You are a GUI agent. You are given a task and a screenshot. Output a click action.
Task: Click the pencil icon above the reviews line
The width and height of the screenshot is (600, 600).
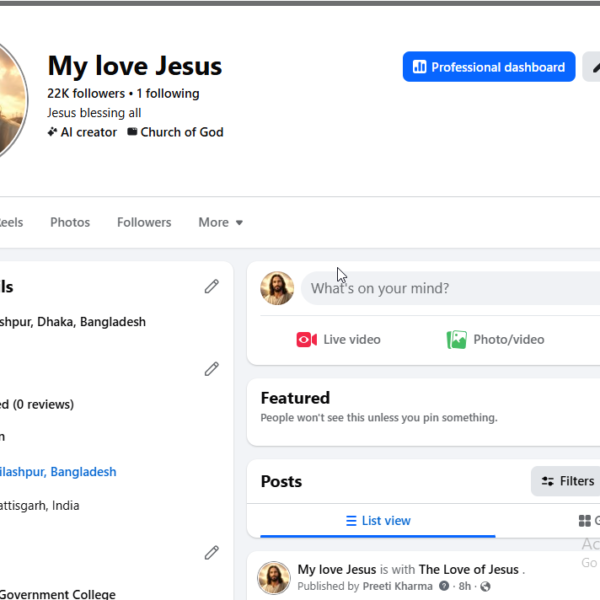point(212,369)
